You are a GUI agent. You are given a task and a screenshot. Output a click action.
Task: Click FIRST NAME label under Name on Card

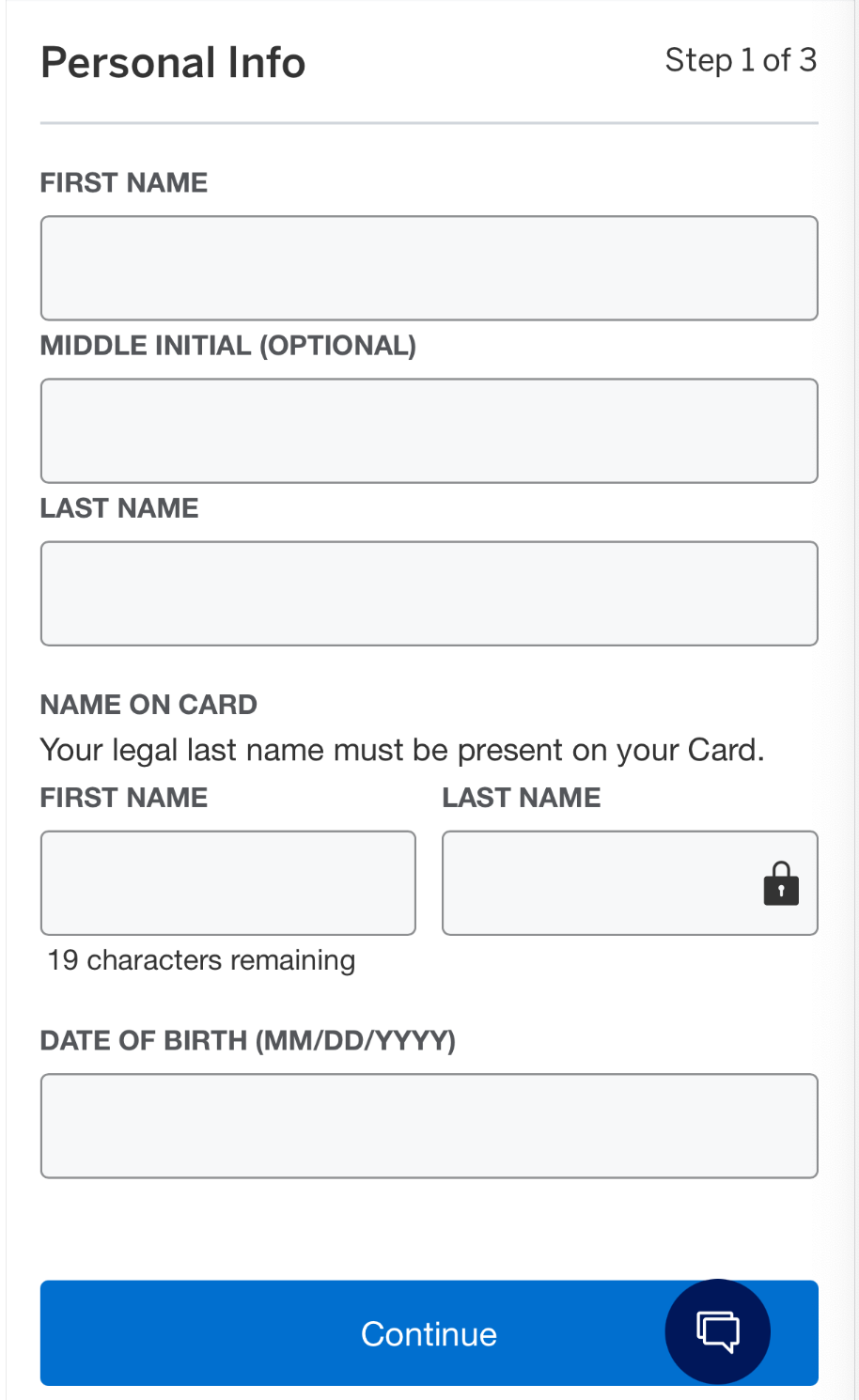point(124,798)
